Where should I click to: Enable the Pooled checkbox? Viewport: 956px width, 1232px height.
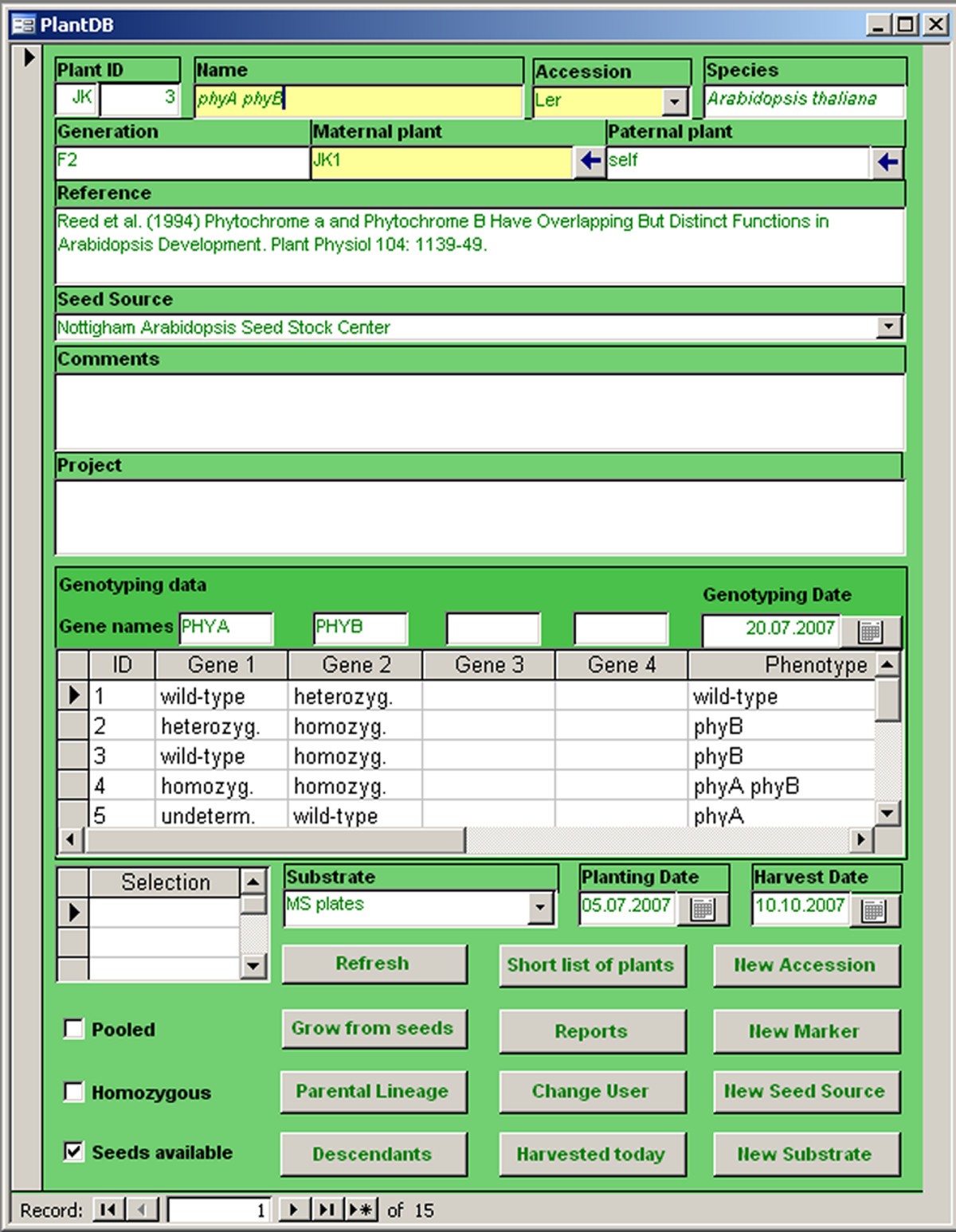pos(74,1029)
